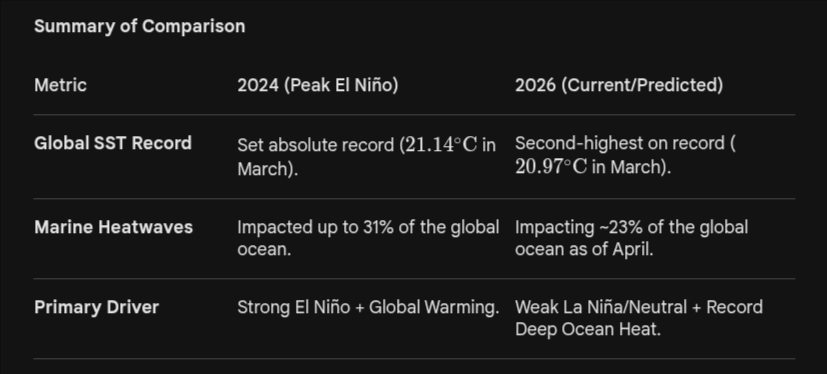Screen dimensions: 827x374
Task: Click the 20.97°C temperature value
Action: point(551,167)
